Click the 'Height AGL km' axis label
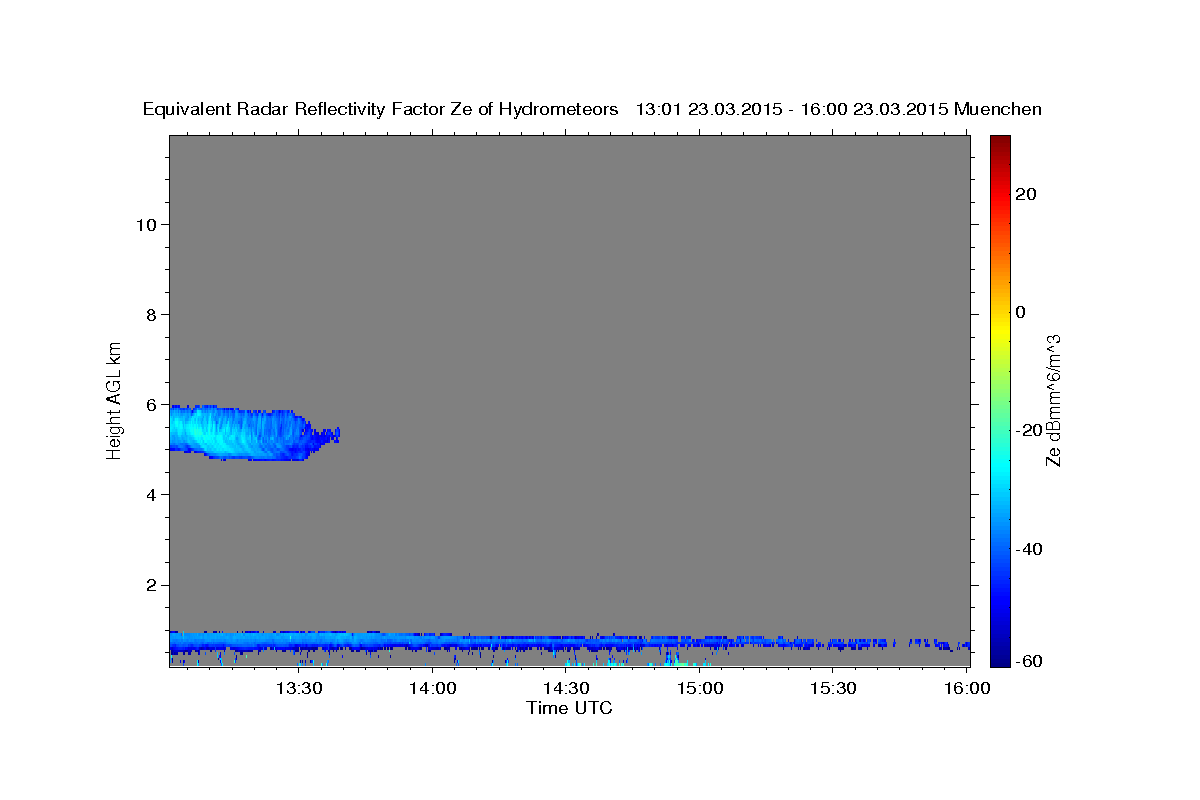 [x=115, y=399]
